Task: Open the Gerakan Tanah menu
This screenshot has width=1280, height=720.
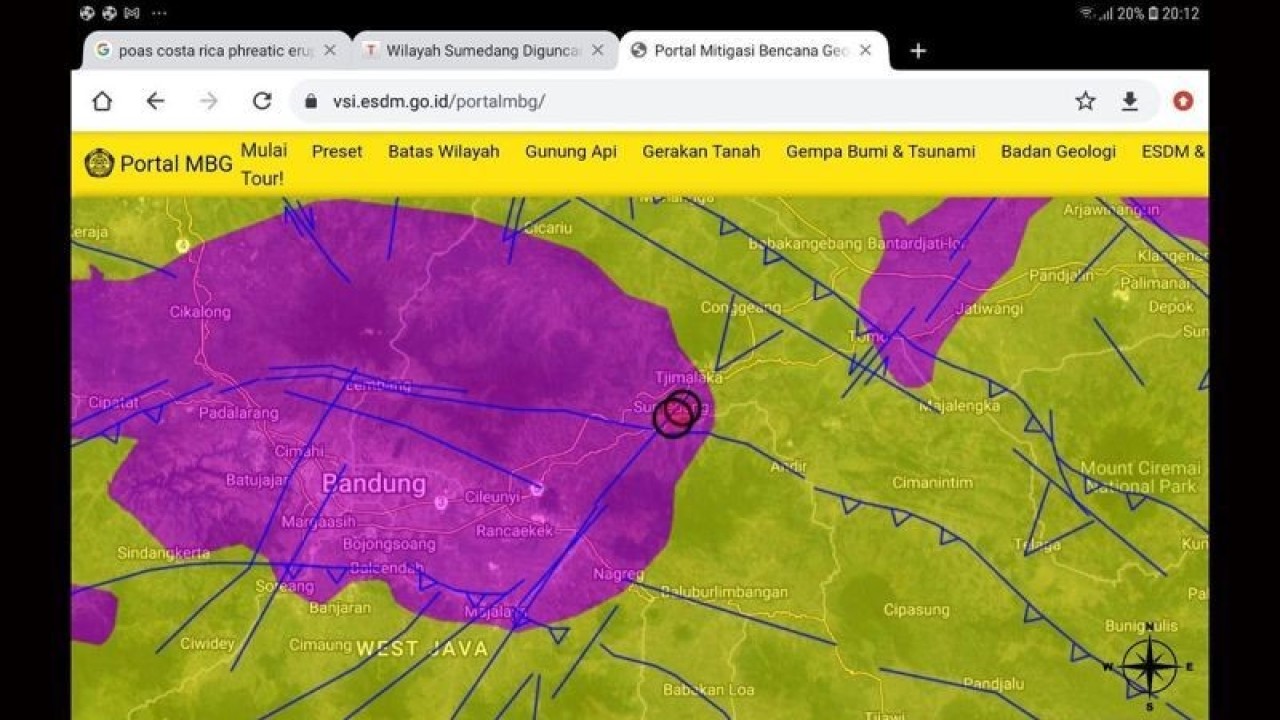Action: (700, 151)
